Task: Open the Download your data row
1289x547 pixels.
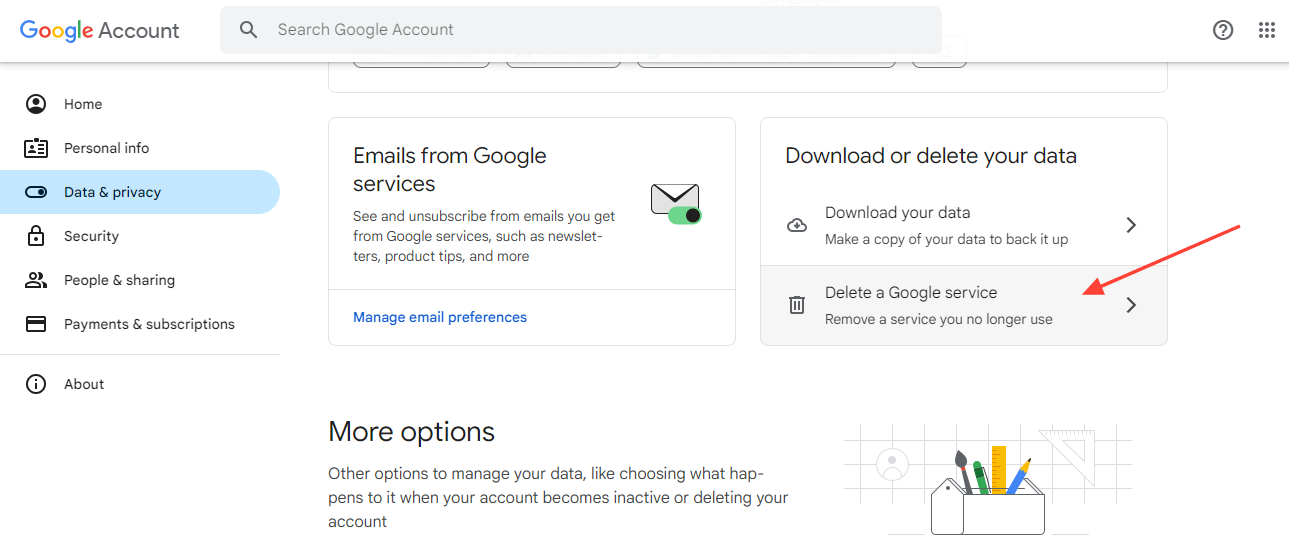Action: click(964, 225)
